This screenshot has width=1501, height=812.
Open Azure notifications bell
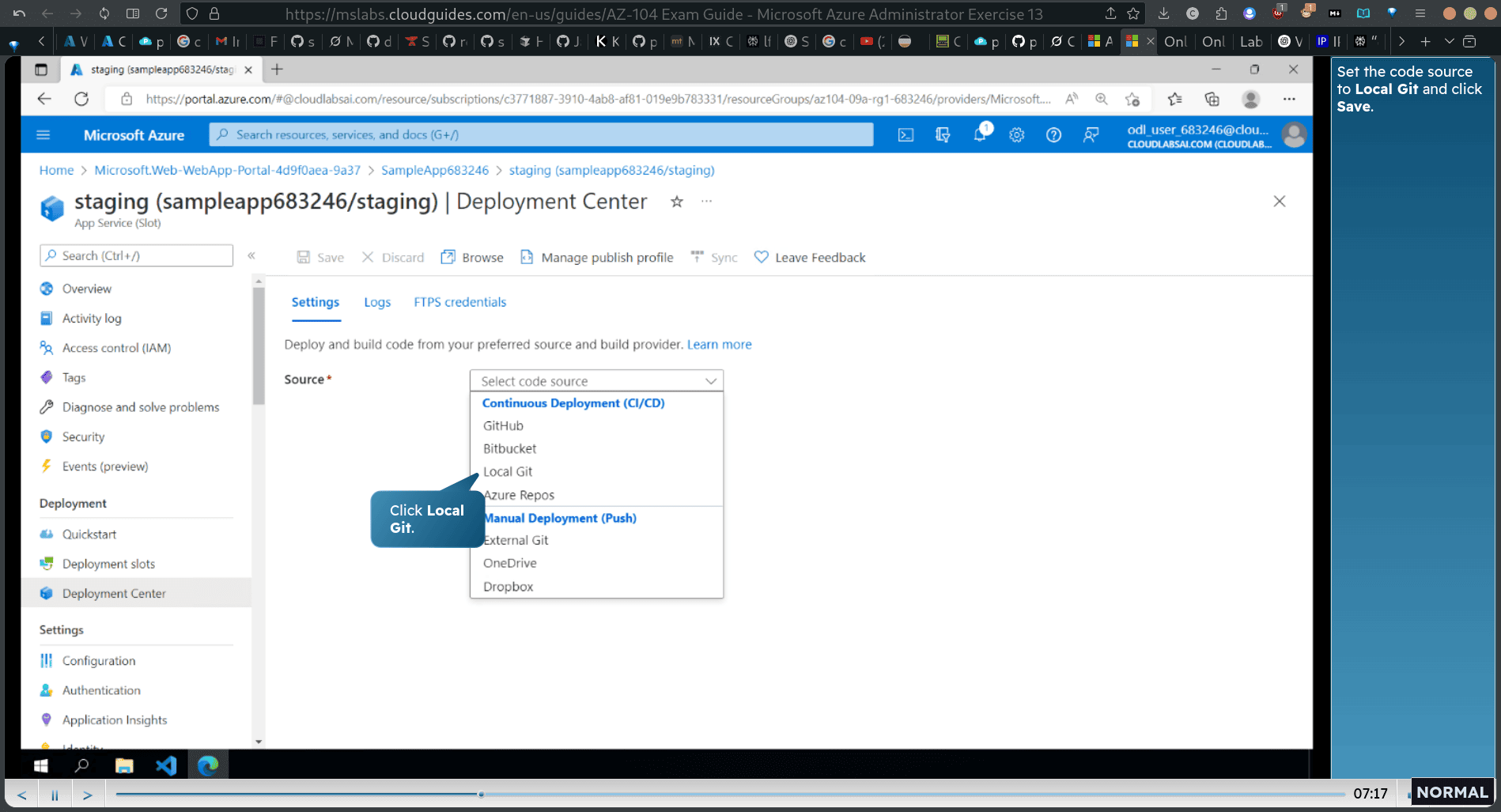tap(980, 134)
